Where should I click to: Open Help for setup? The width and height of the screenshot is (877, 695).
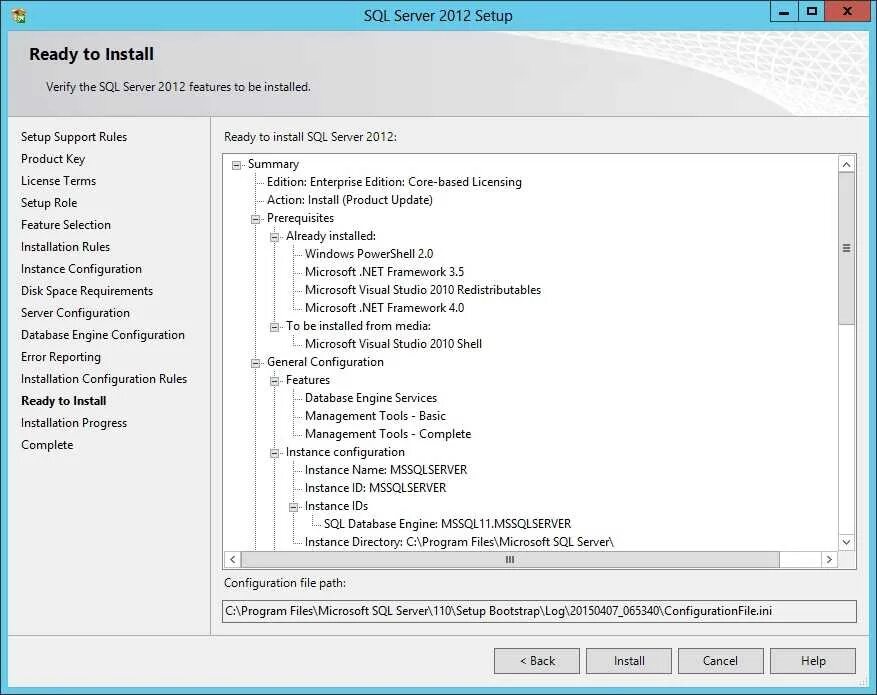point(813,661)
